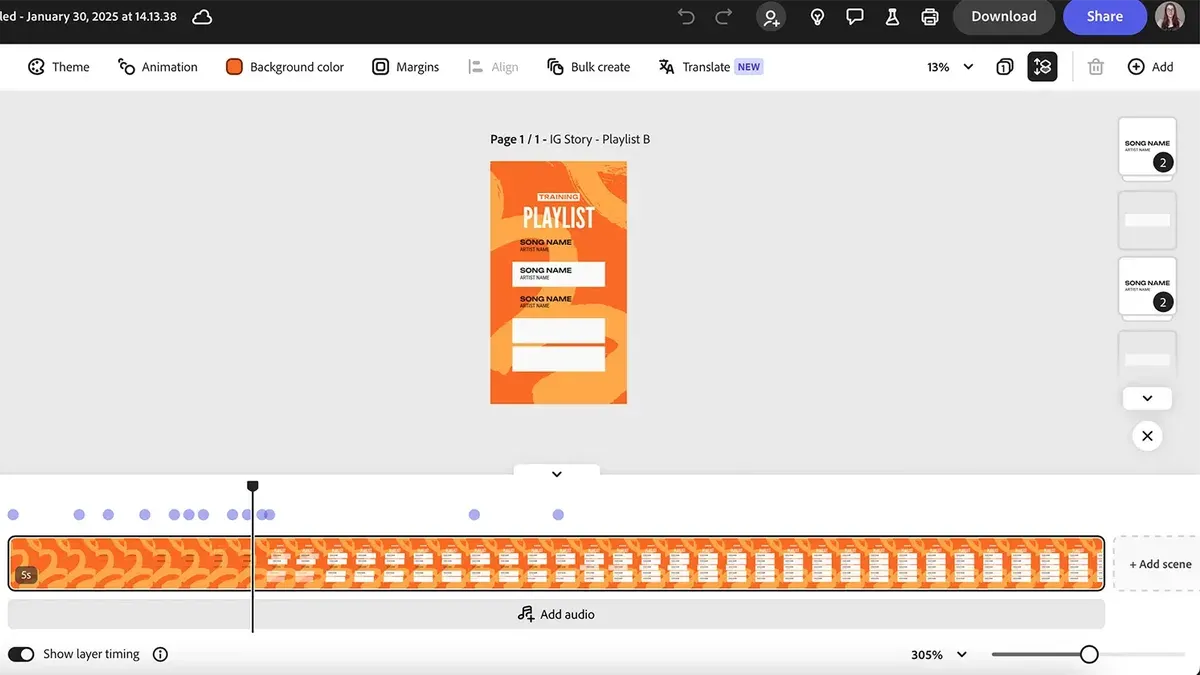Open the lightbulb tips icon
Screen dimensions: 1200x675
click(x=817, y=17)
